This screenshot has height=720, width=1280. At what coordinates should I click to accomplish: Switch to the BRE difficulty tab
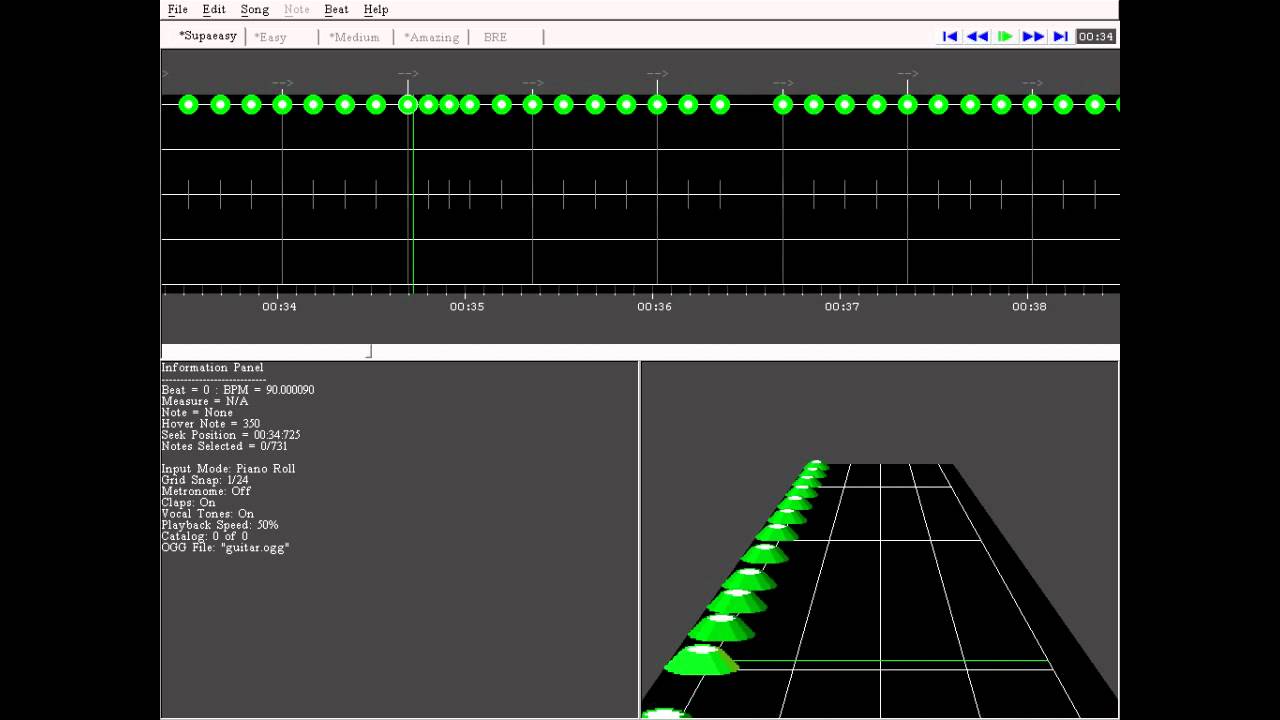495,37
